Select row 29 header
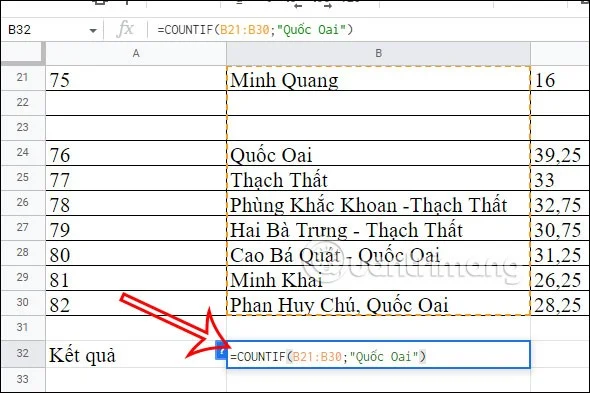The height and width of the screenshot is (393, 590). [23, 277]
